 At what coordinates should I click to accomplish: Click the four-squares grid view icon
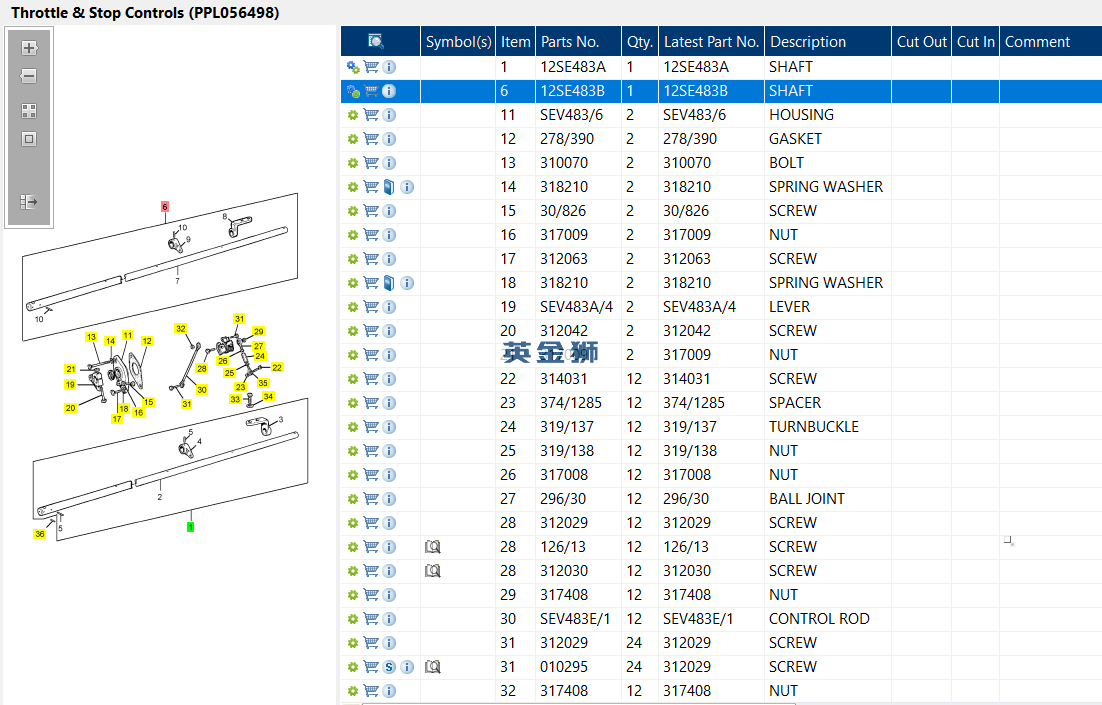29,111
